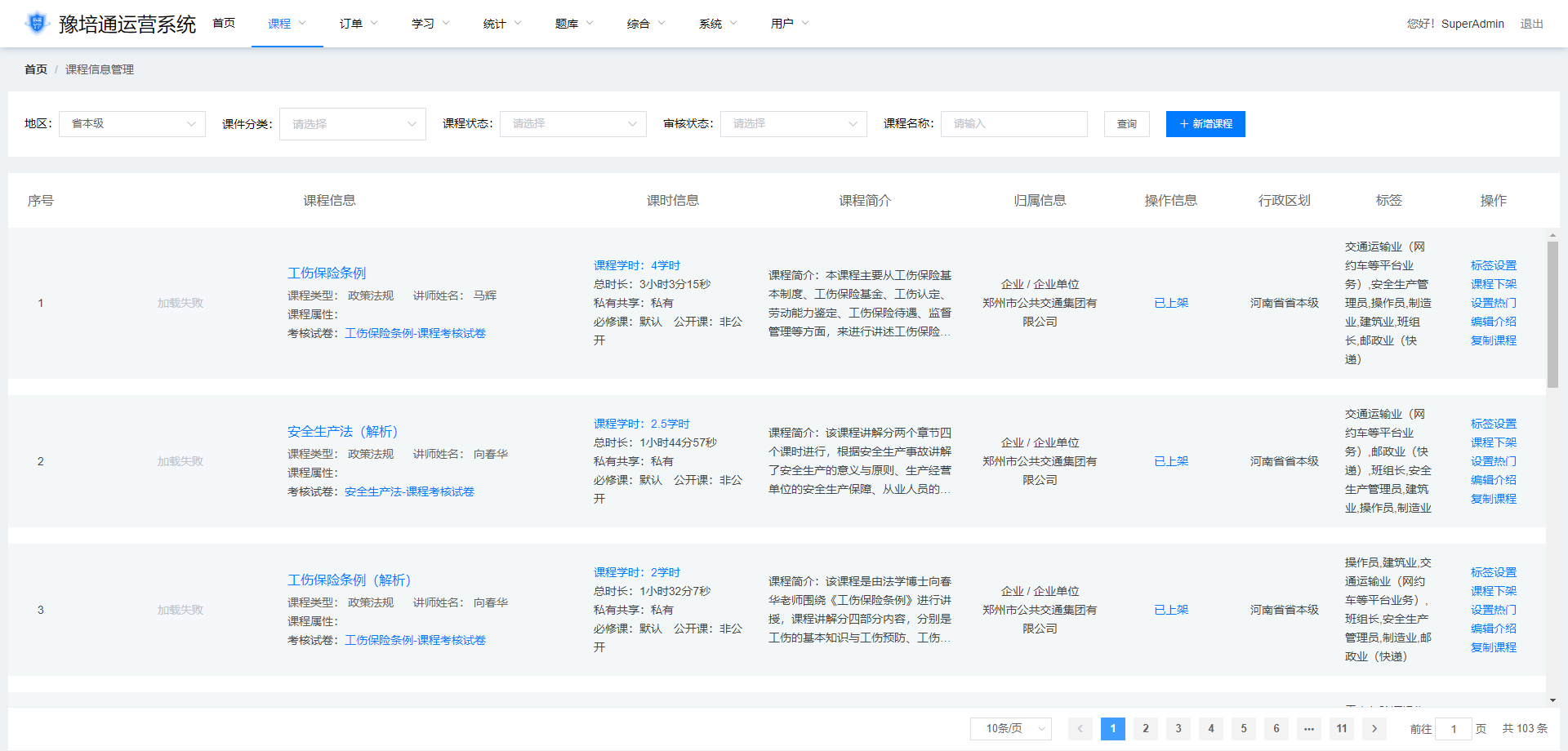1568x751 pixels.
Task: Click 复制课程 for 安全生产法（解析）row
Action: pos(1494,499)
